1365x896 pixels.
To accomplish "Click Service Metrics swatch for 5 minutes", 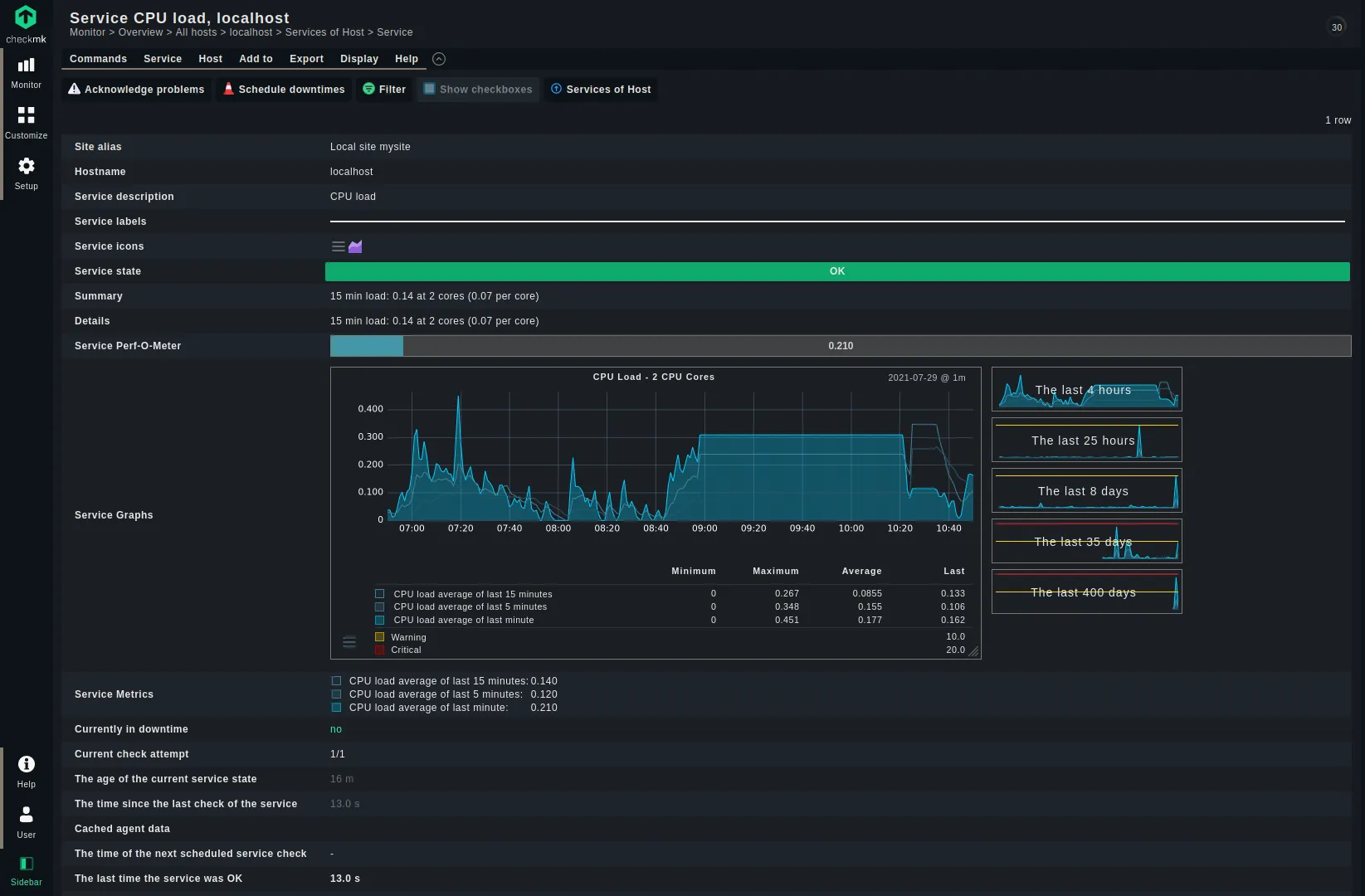I will [x=336, y=694].
